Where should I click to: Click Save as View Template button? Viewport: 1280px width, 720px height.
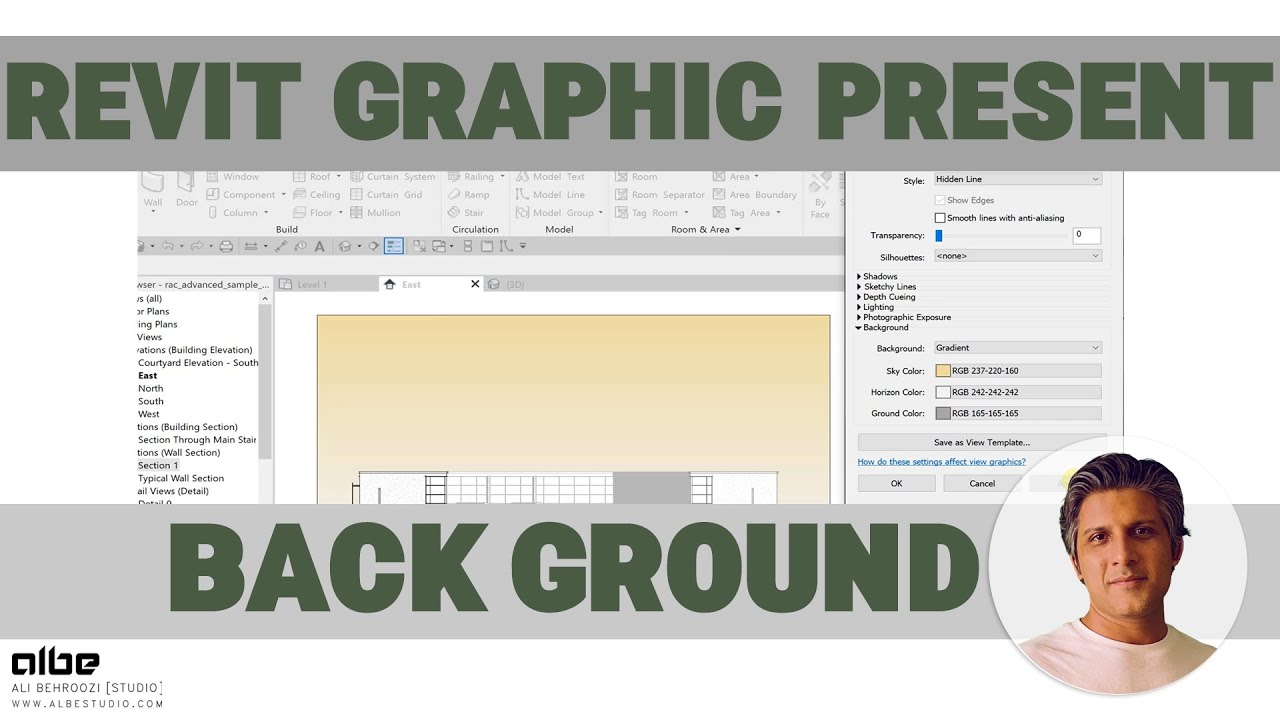click(982, 442)
